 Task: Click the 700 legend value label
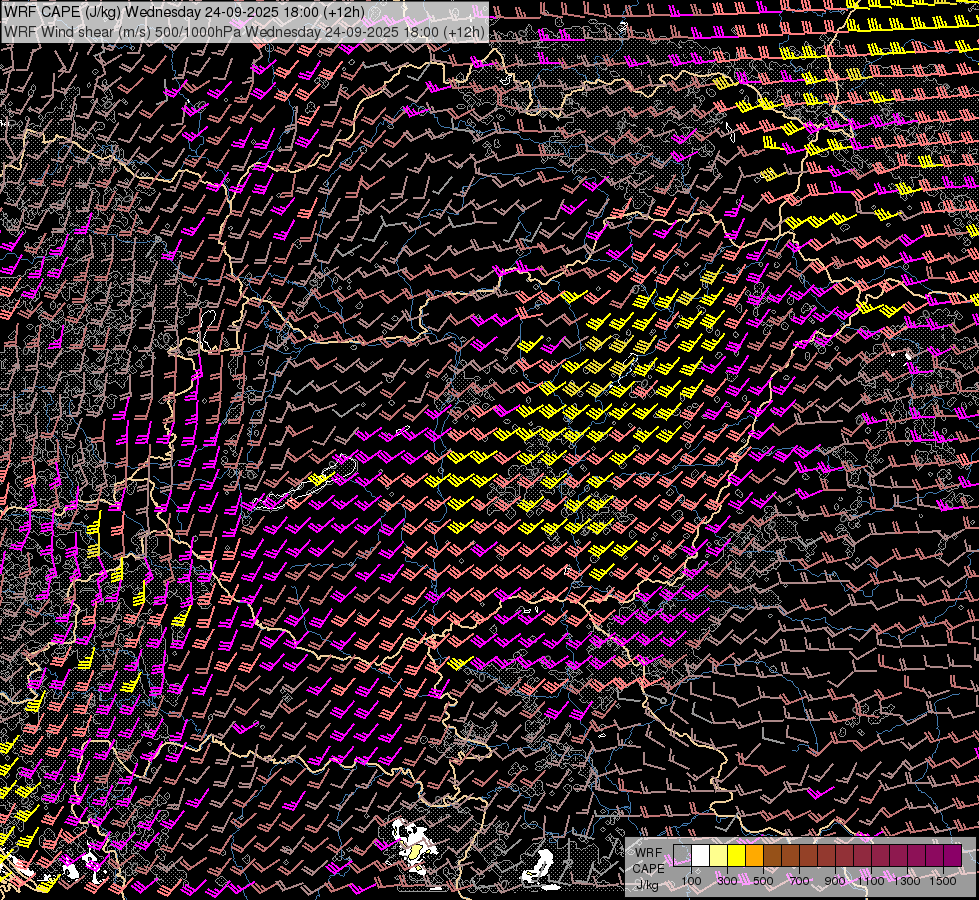799,880
